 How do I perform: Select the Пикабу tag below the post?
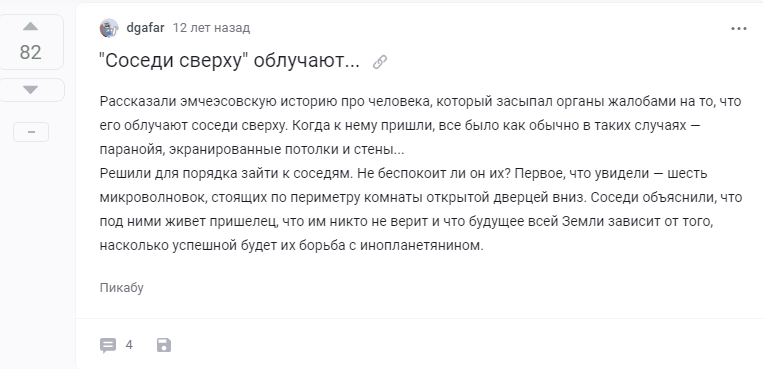pos(122,288)
